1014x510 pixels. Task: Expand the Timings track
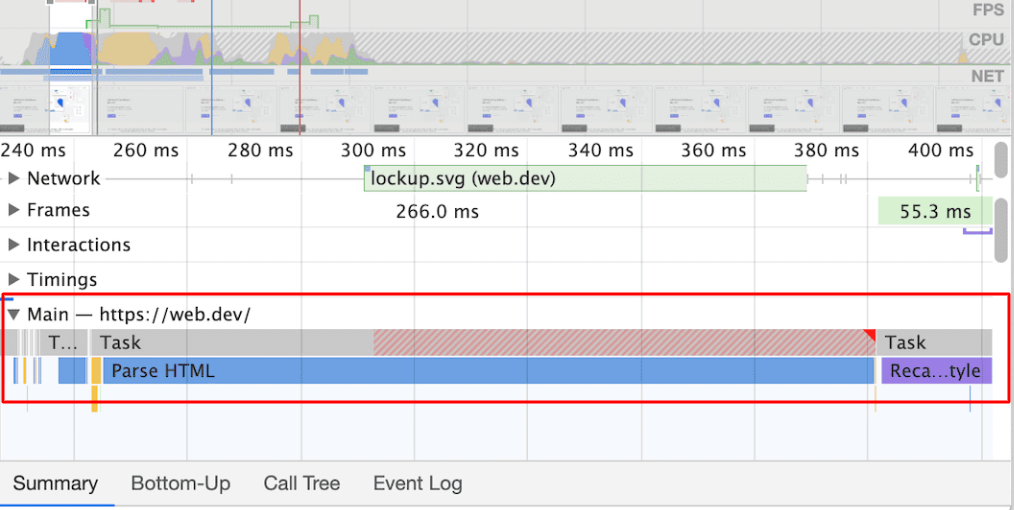click(x=14, y=280)
